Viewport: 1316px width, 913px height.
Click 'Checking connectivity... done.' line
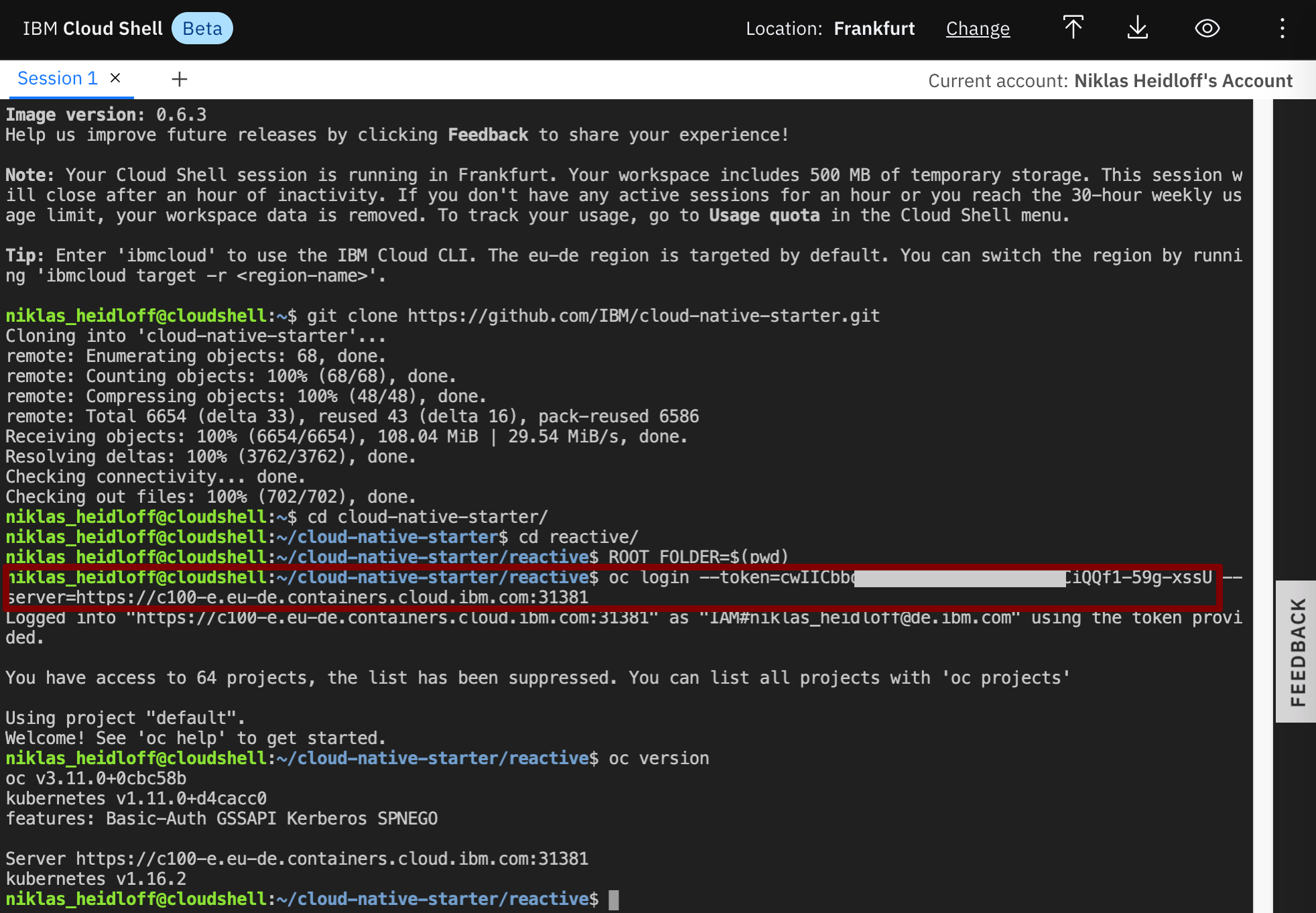(155, 477)
